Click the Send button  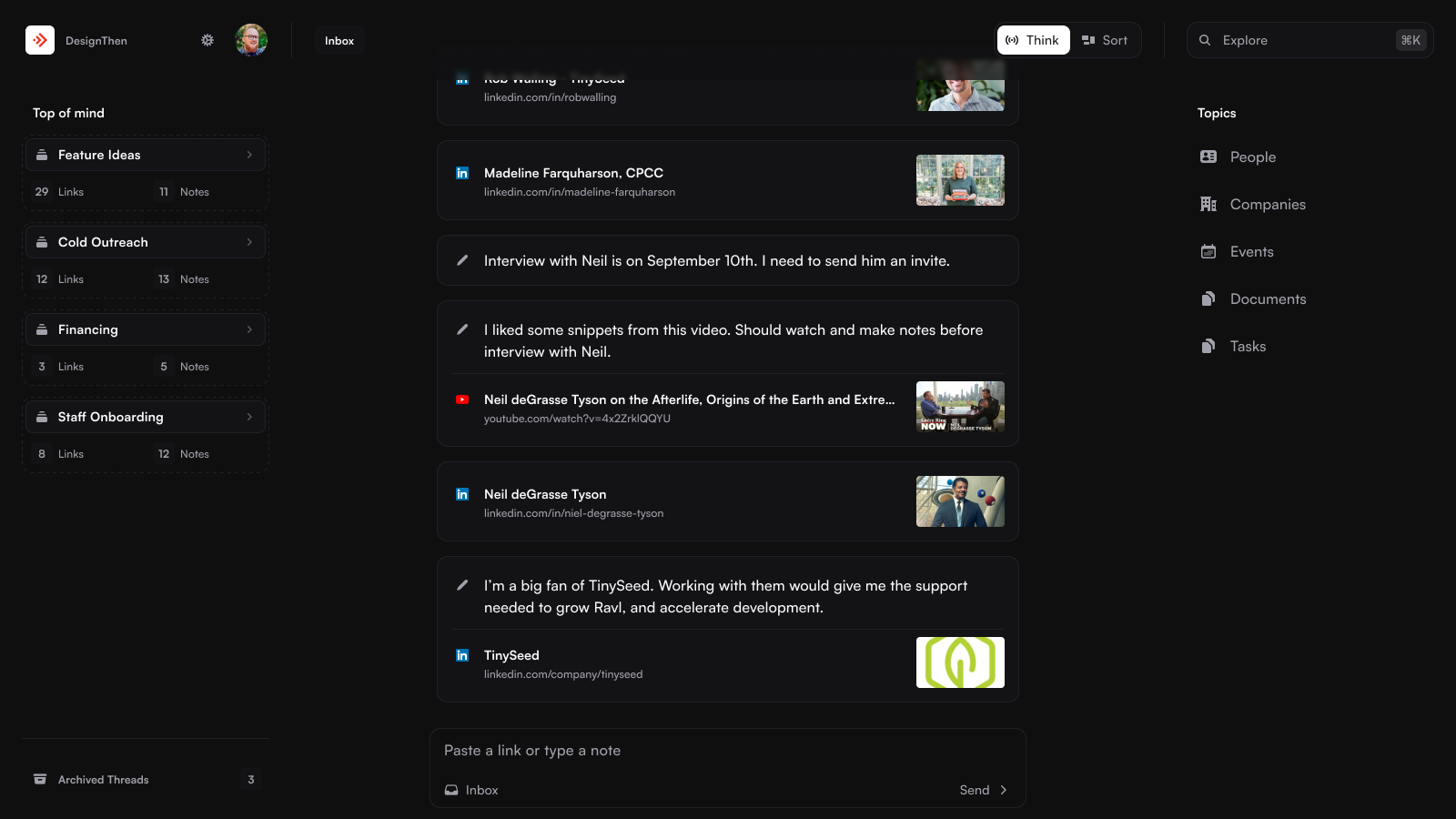pos(984,790)
